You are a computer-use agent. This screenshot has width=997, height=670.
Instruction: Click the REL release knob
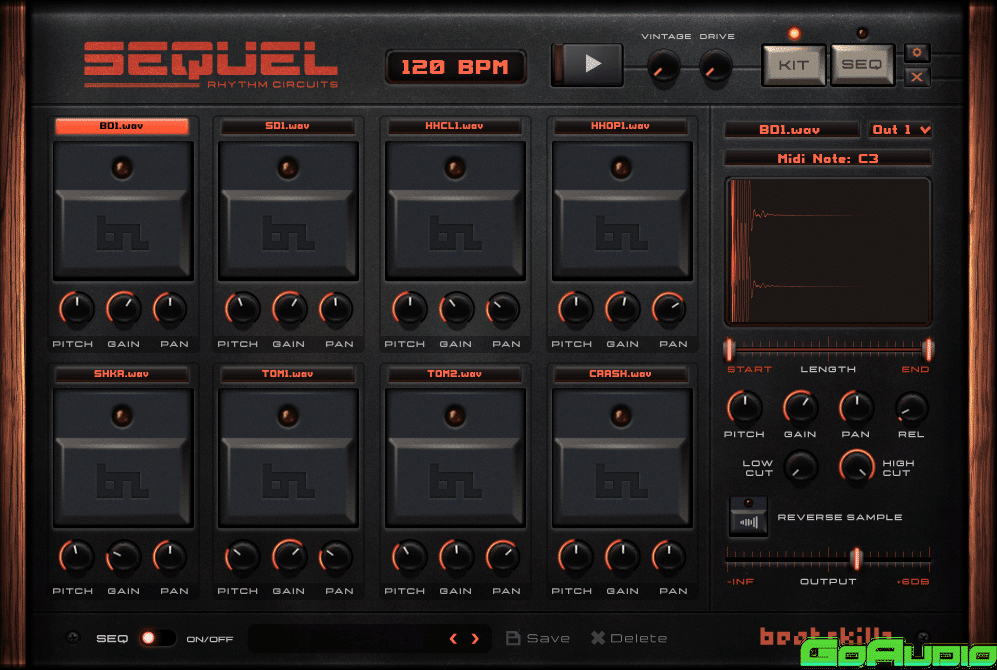(912, 407)
